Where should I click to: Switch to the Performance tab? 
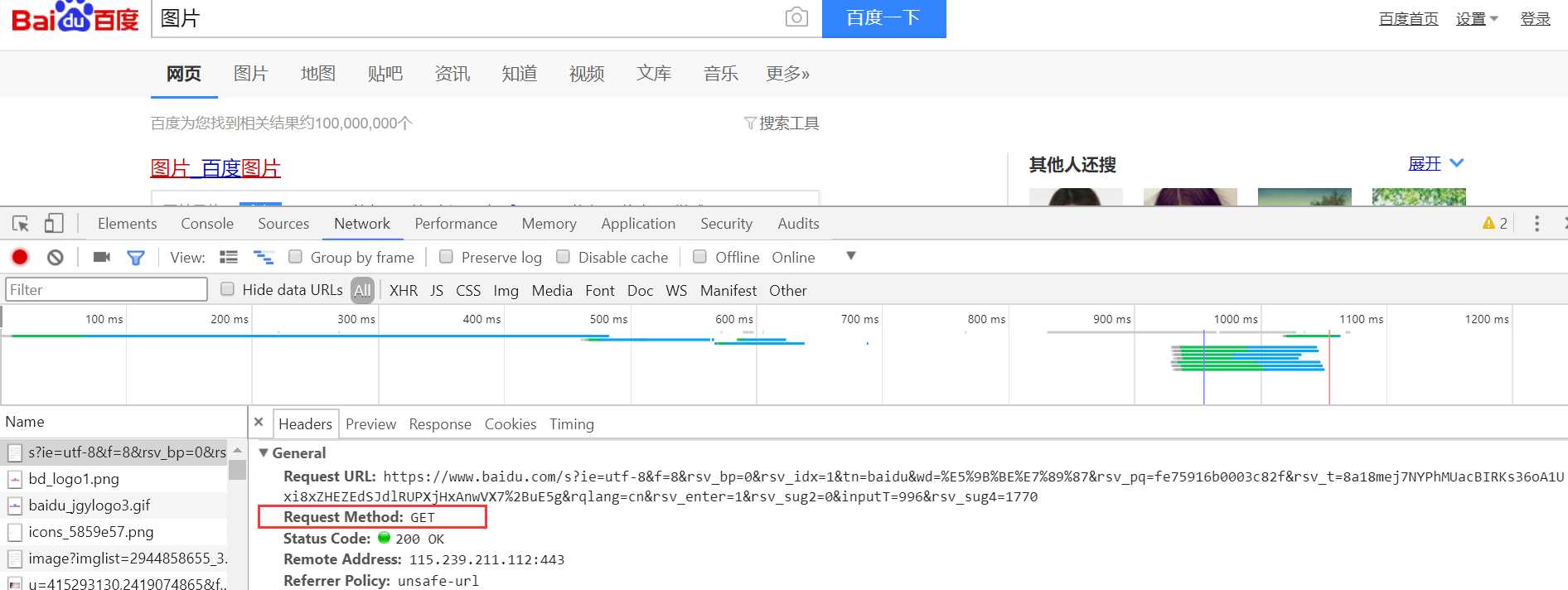click(x=456, y=224)
